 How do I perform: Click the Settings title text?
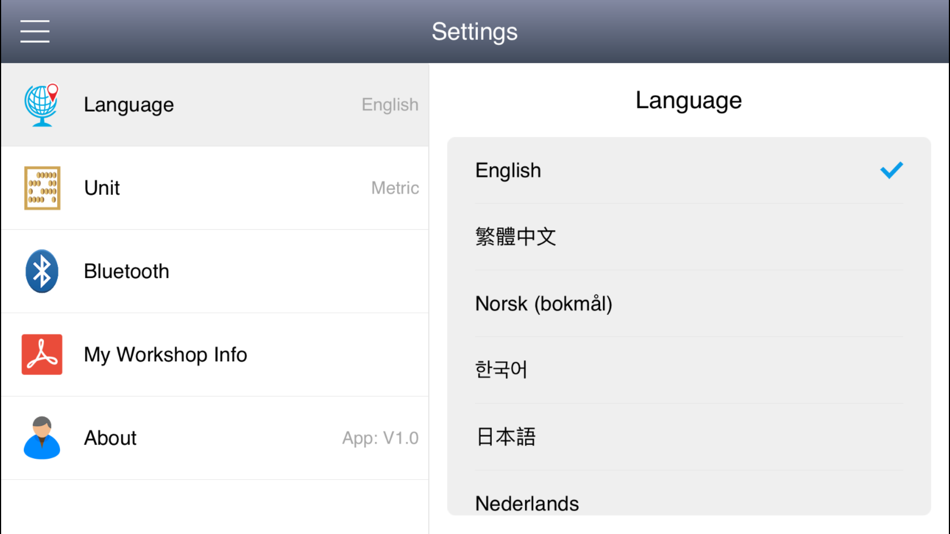(x=474, y=32)
